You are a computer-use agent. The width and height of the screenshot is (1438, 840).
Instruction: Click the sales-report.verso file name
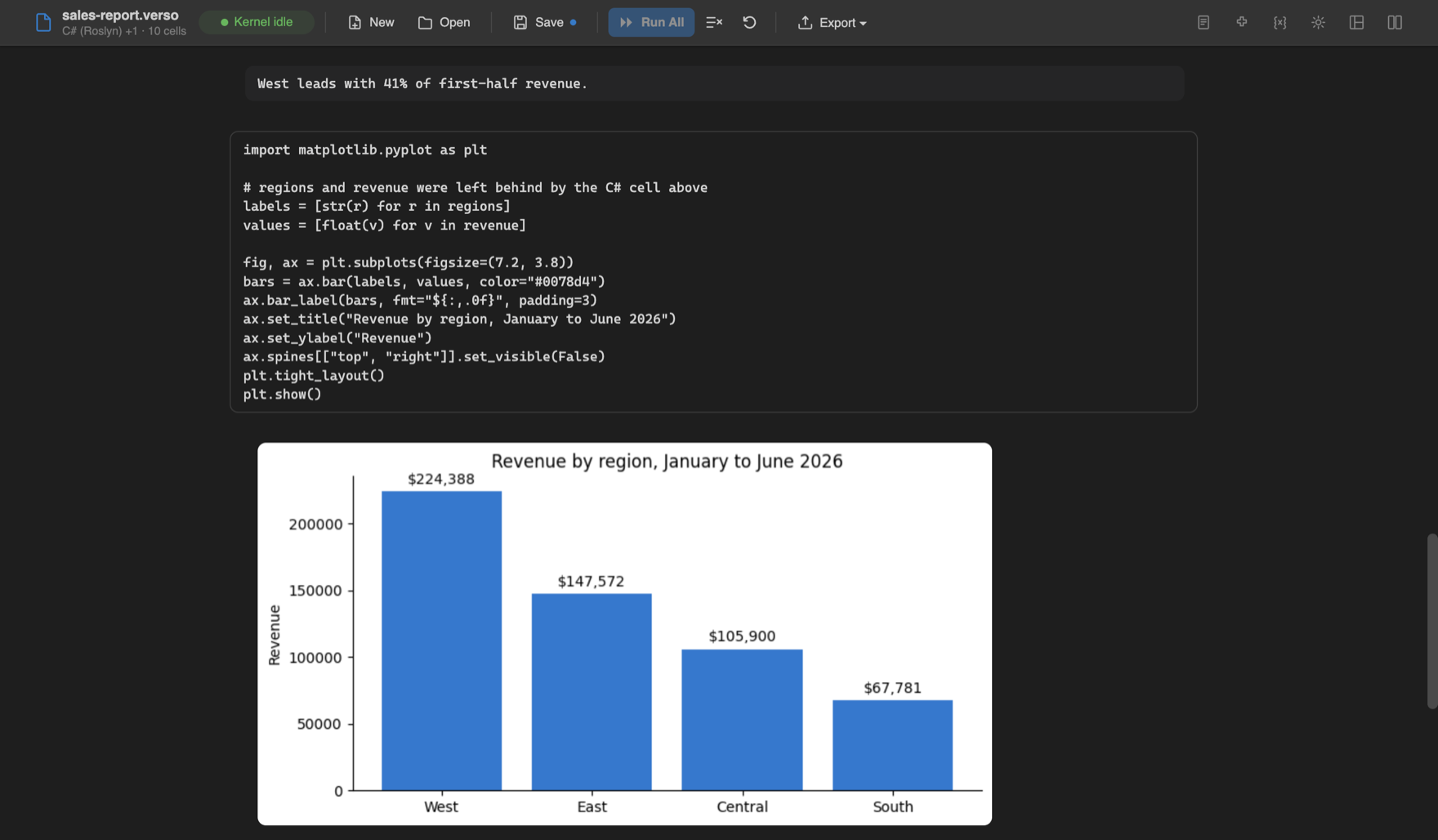(120, 16)
